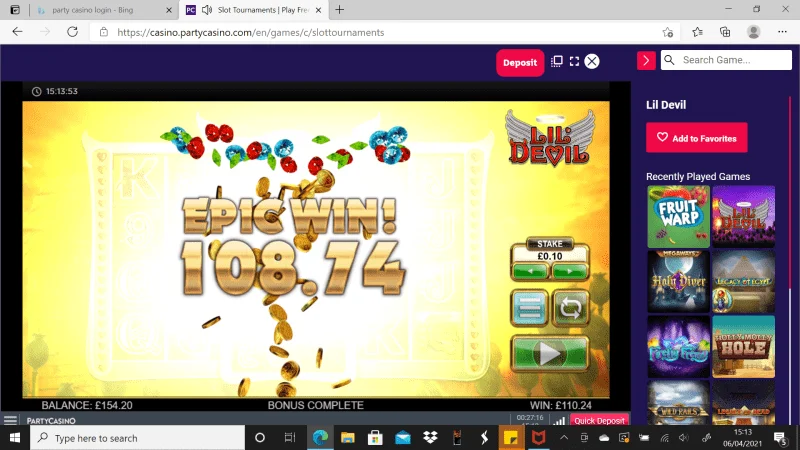Decrease stake with left green arrow
The height and width of the screenshot is (450, 800).
click(531, 271)
